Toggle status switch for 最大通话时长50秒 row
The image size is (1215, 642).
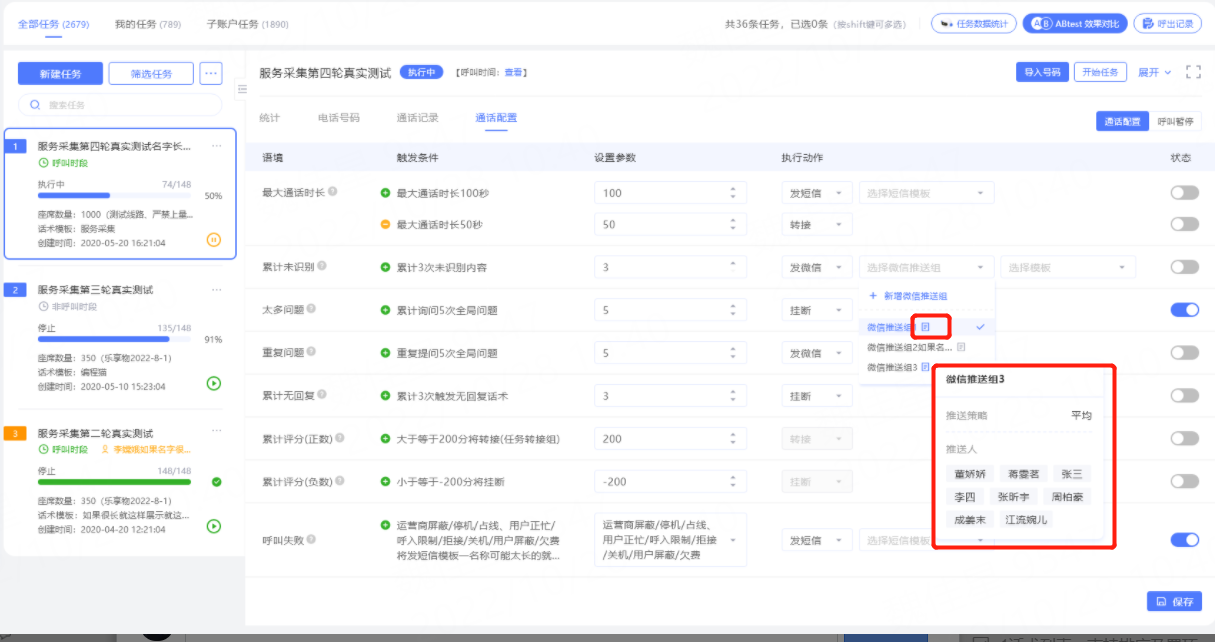click(x=1184, y=224)
